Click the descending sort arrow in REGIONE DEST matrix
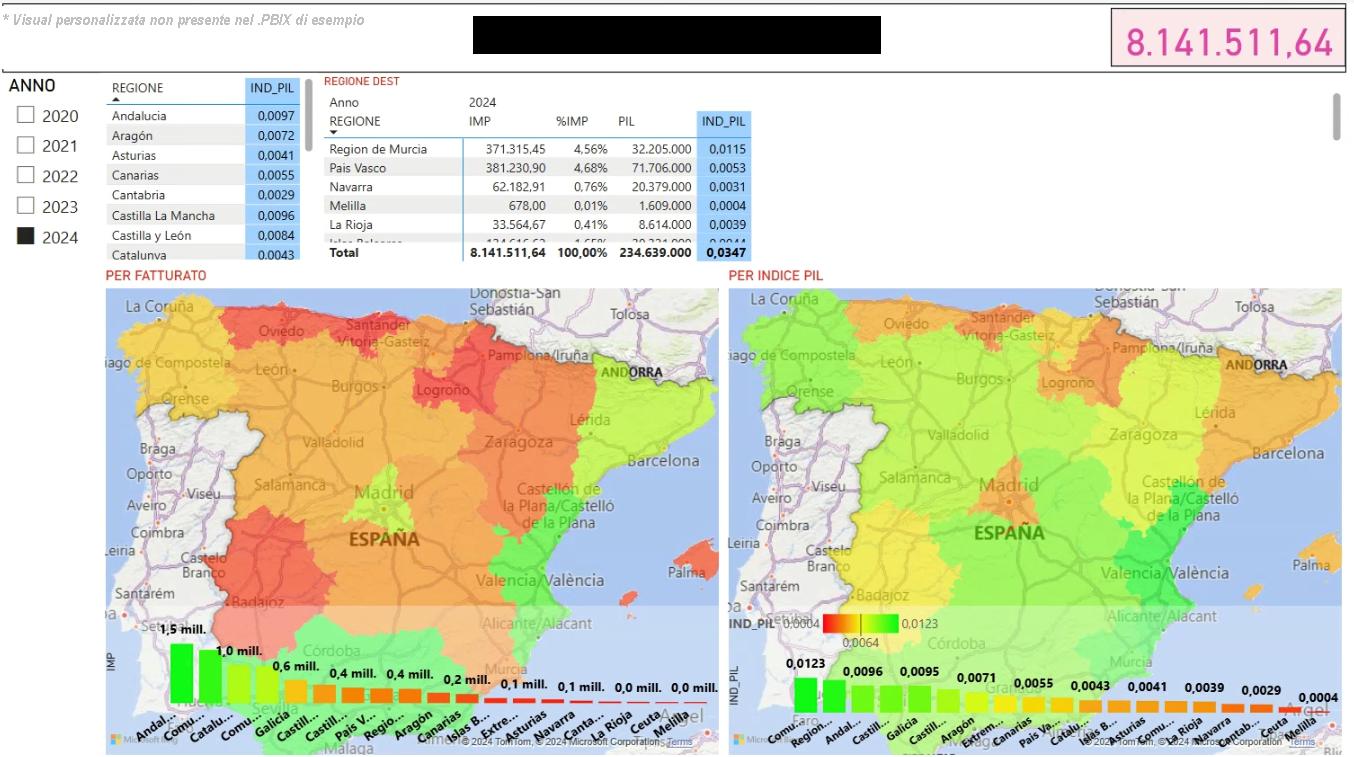 pos(334,132)
